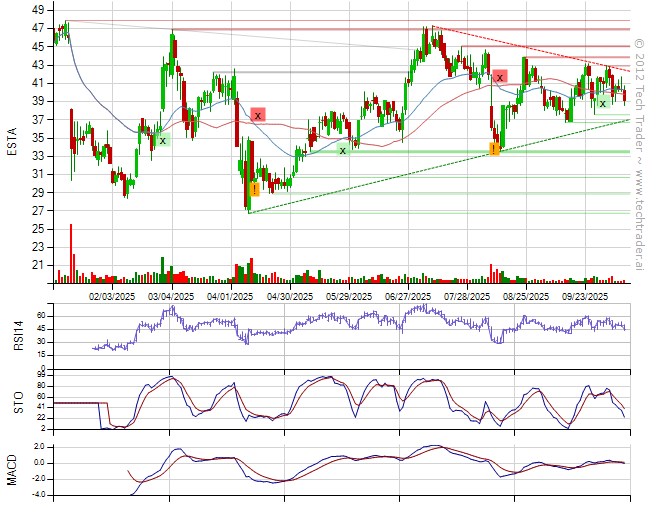Click the green x marker in early March
657x514 pixels.
pyautogui.click(x=162, y=141)
